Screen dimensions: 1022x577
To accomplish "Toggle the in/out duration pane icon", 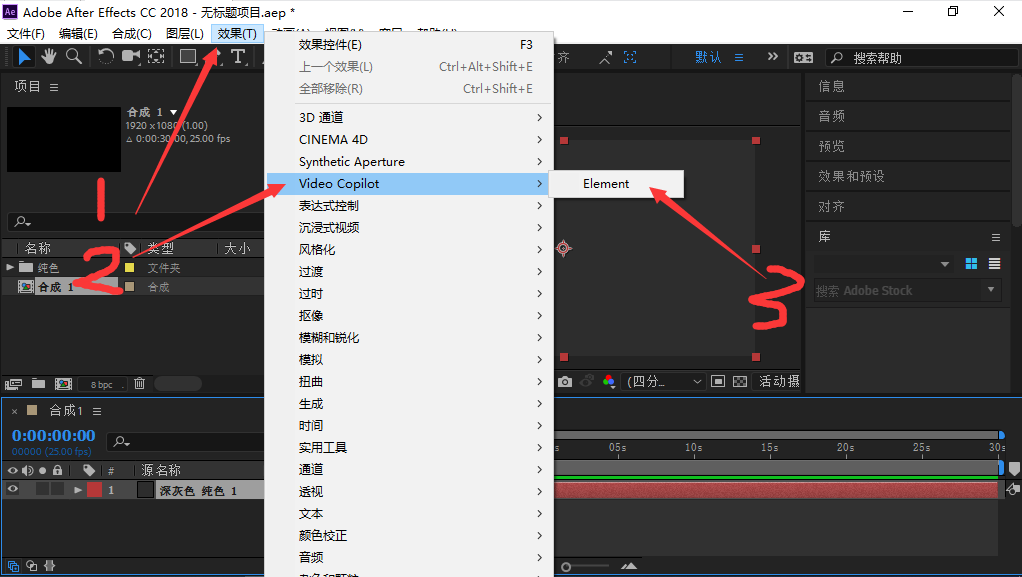I will pyautogui.click(x=50, y=566).
